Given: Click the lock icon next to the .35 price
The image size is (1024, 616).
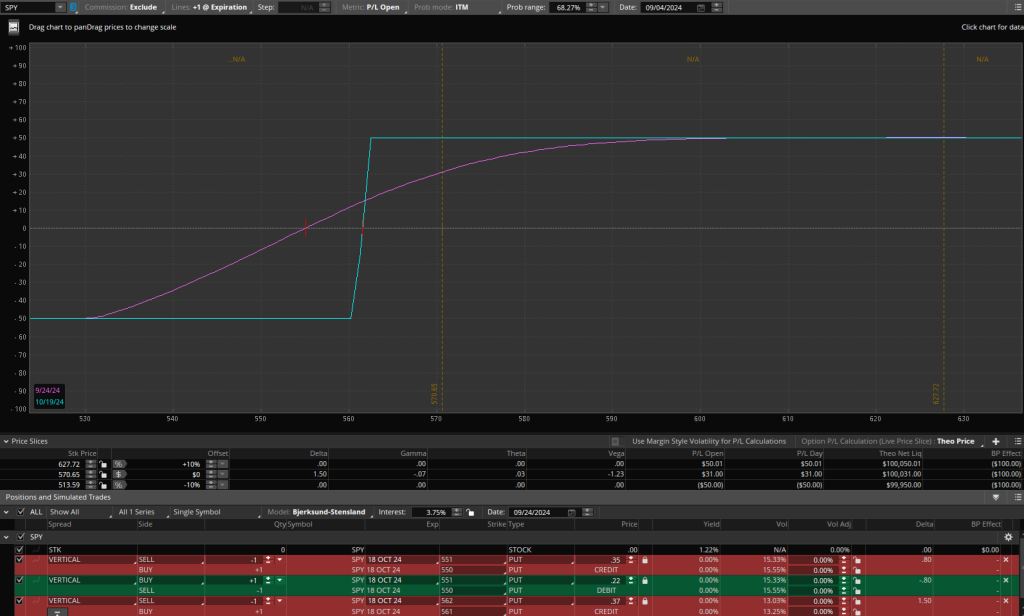Looking at the screenshot, I should (644, 560).
